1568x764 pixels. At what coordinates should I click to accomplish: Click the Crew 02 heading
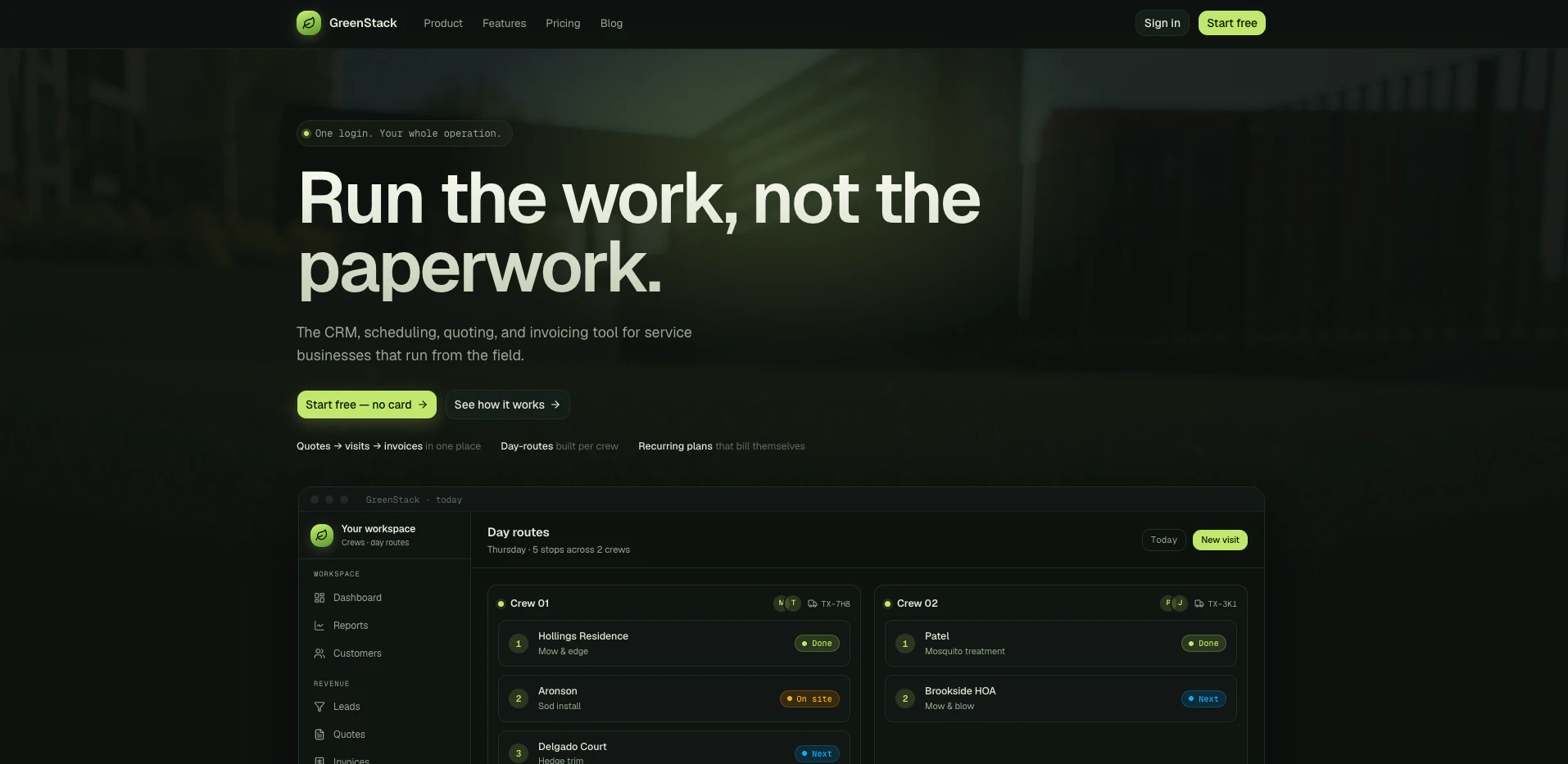click(918, 604)
